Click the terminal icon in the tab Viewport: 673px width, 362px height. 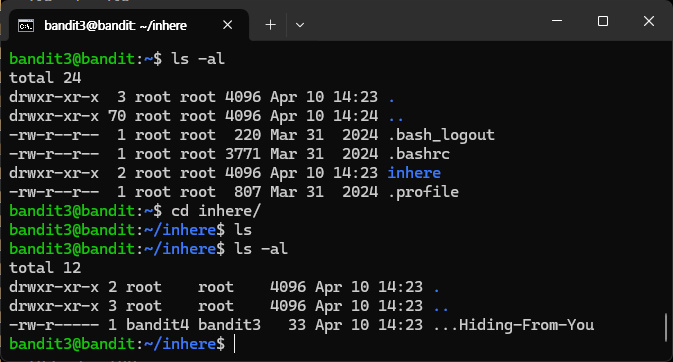26,26
